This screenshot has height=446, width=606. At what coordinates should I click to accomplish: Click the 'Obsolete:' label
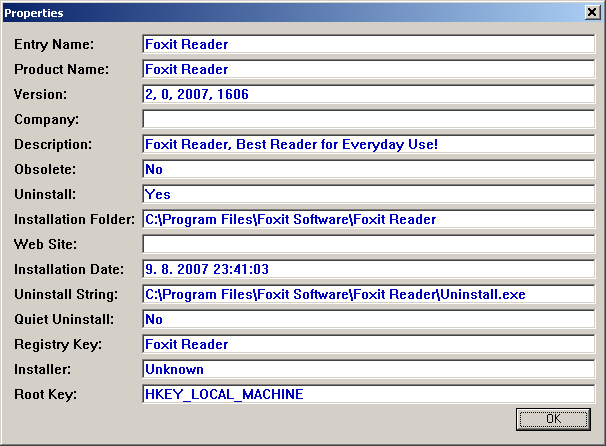[45, 169]
